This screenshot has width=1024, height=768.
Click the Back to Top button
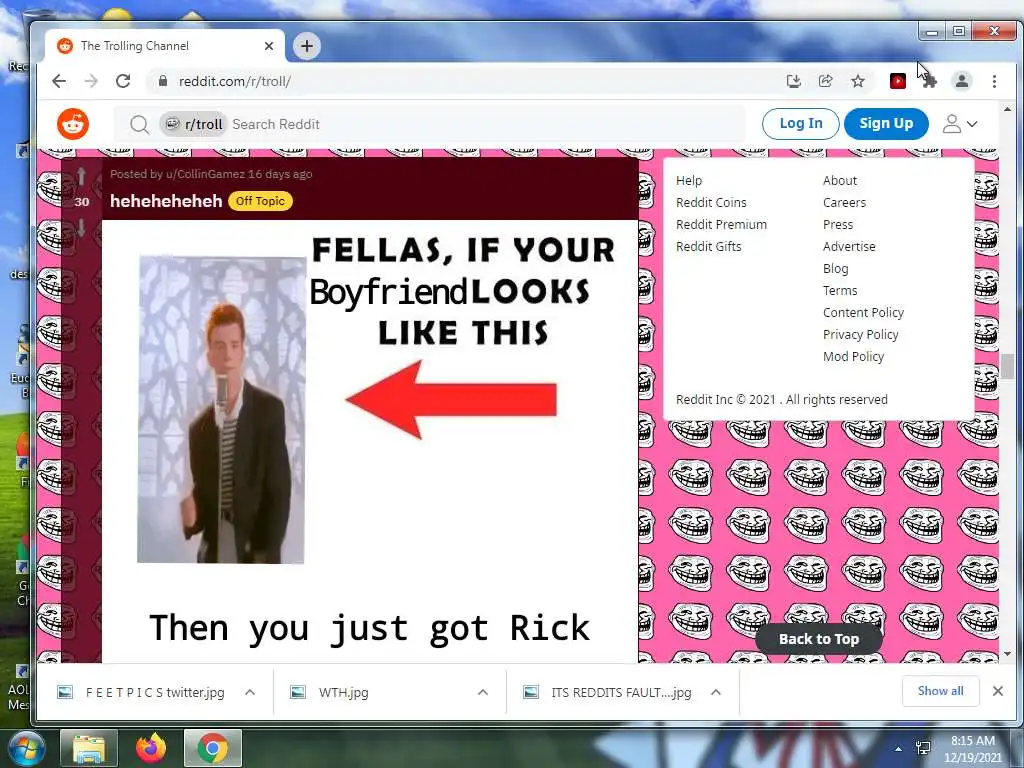coord(818,639)
